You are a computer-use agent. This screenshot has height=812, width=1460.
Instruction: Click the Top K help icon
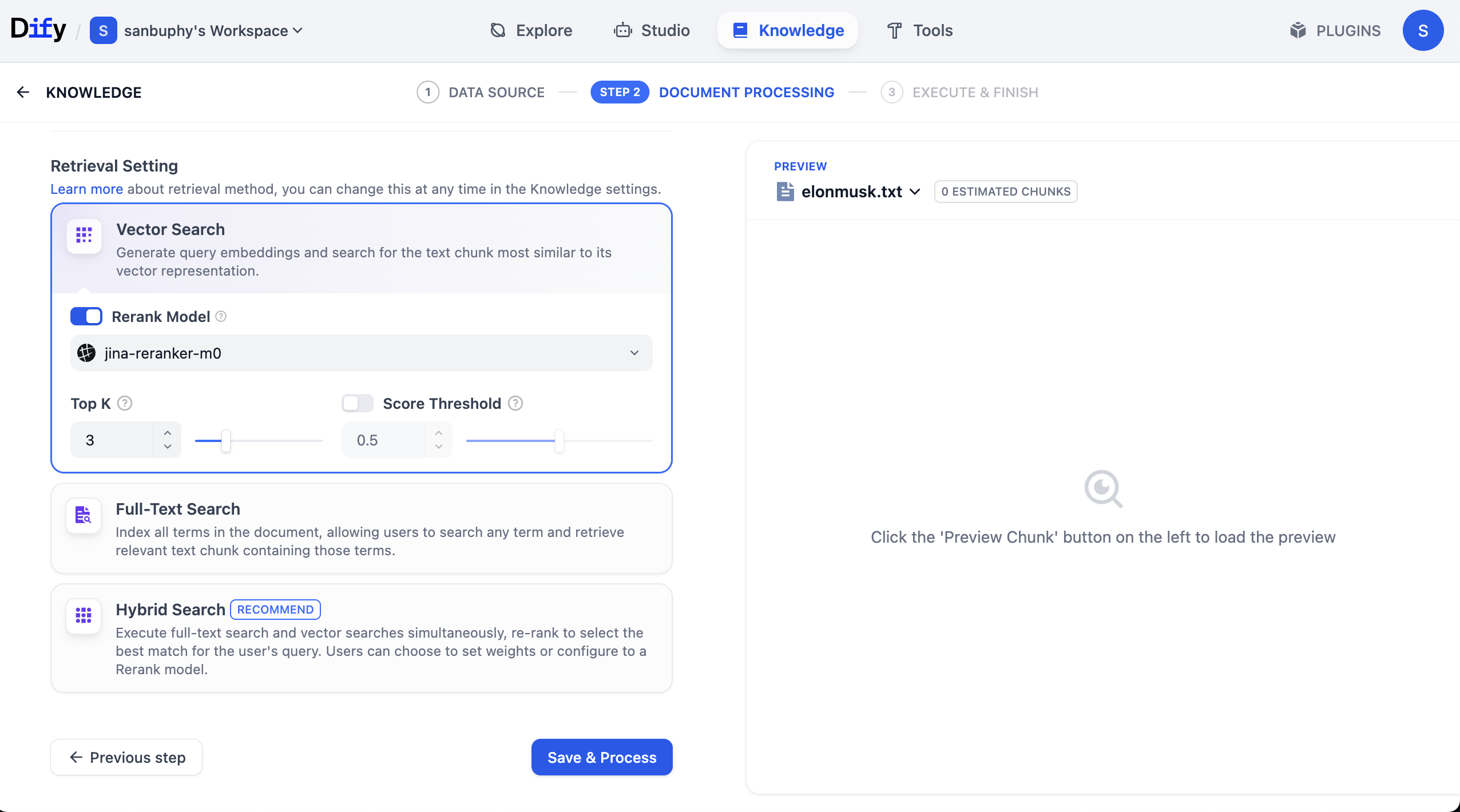click(x=125, y=403)
